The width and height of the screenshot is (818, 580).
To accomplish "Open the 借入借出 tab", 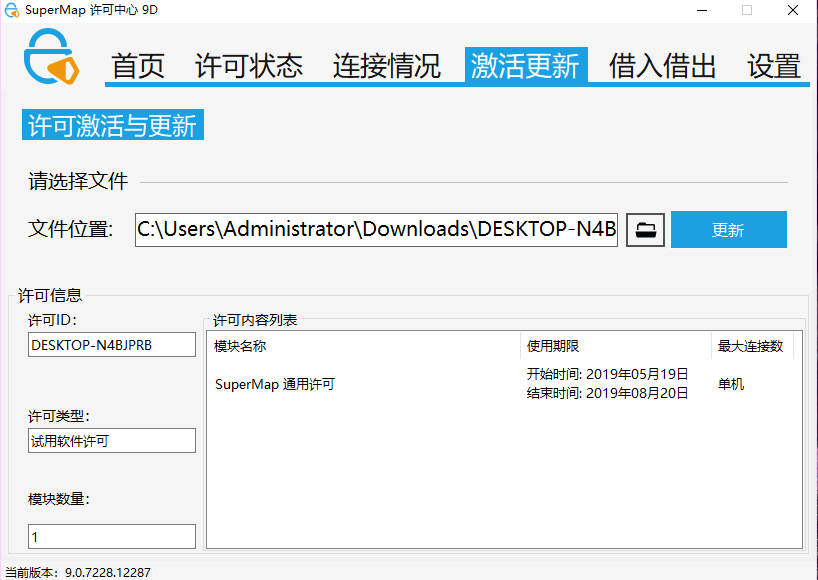I will coord(662,66).
